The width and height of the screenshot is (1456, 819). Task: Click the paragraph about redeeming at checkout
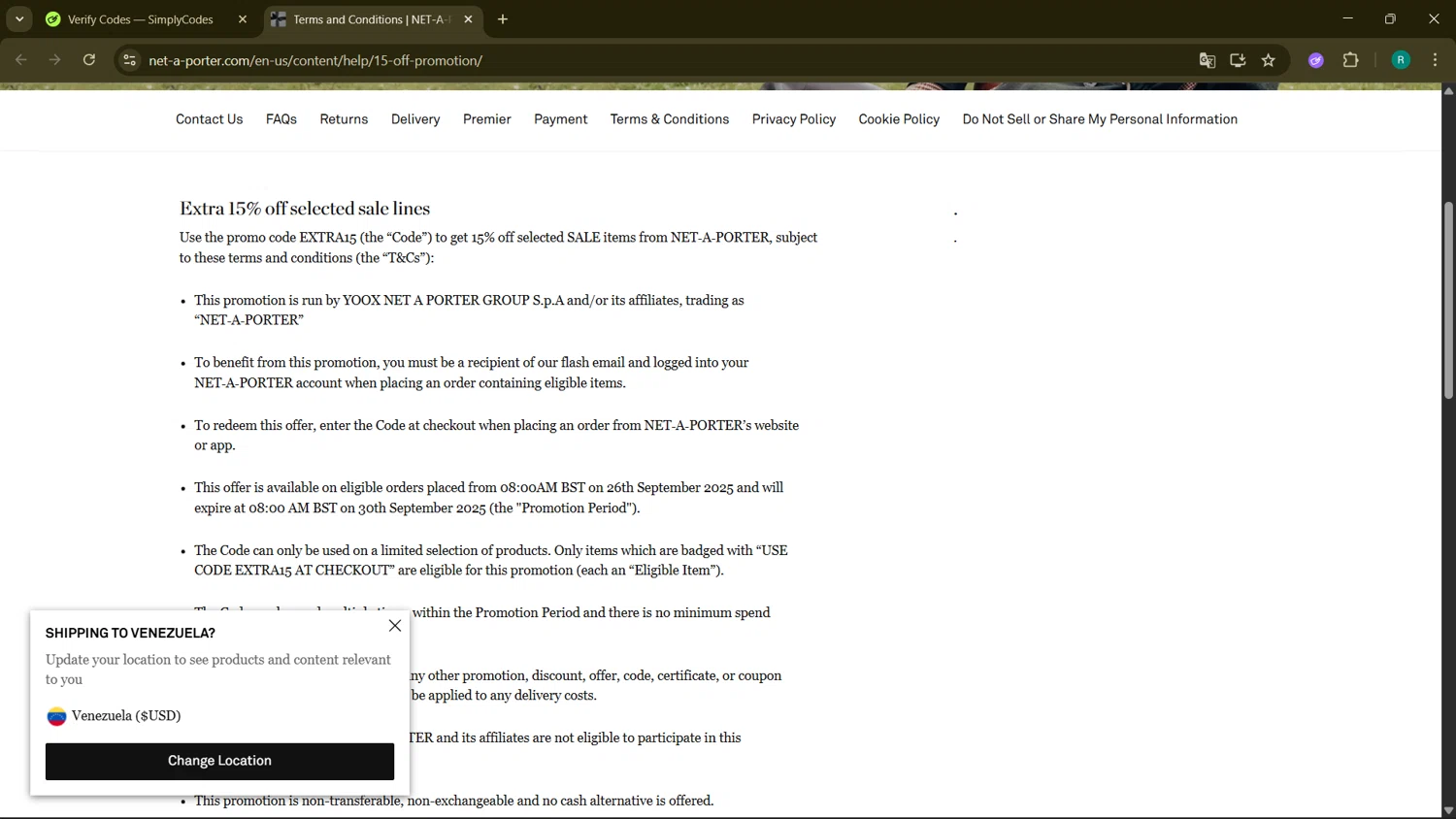click(x=496, y=436)
